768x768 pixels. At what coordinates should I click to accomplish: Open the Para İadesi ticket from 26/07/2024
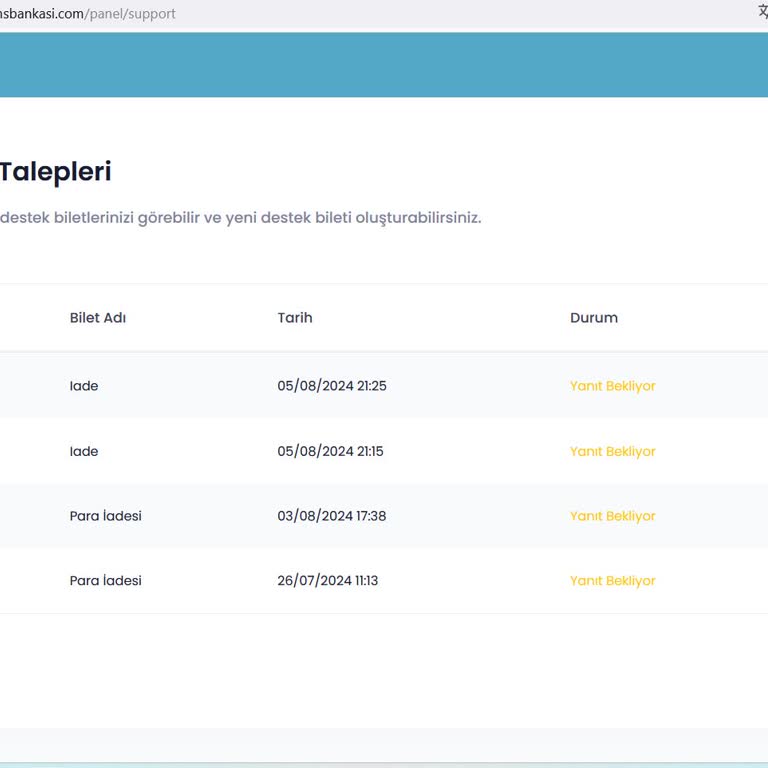click(106, 581)
